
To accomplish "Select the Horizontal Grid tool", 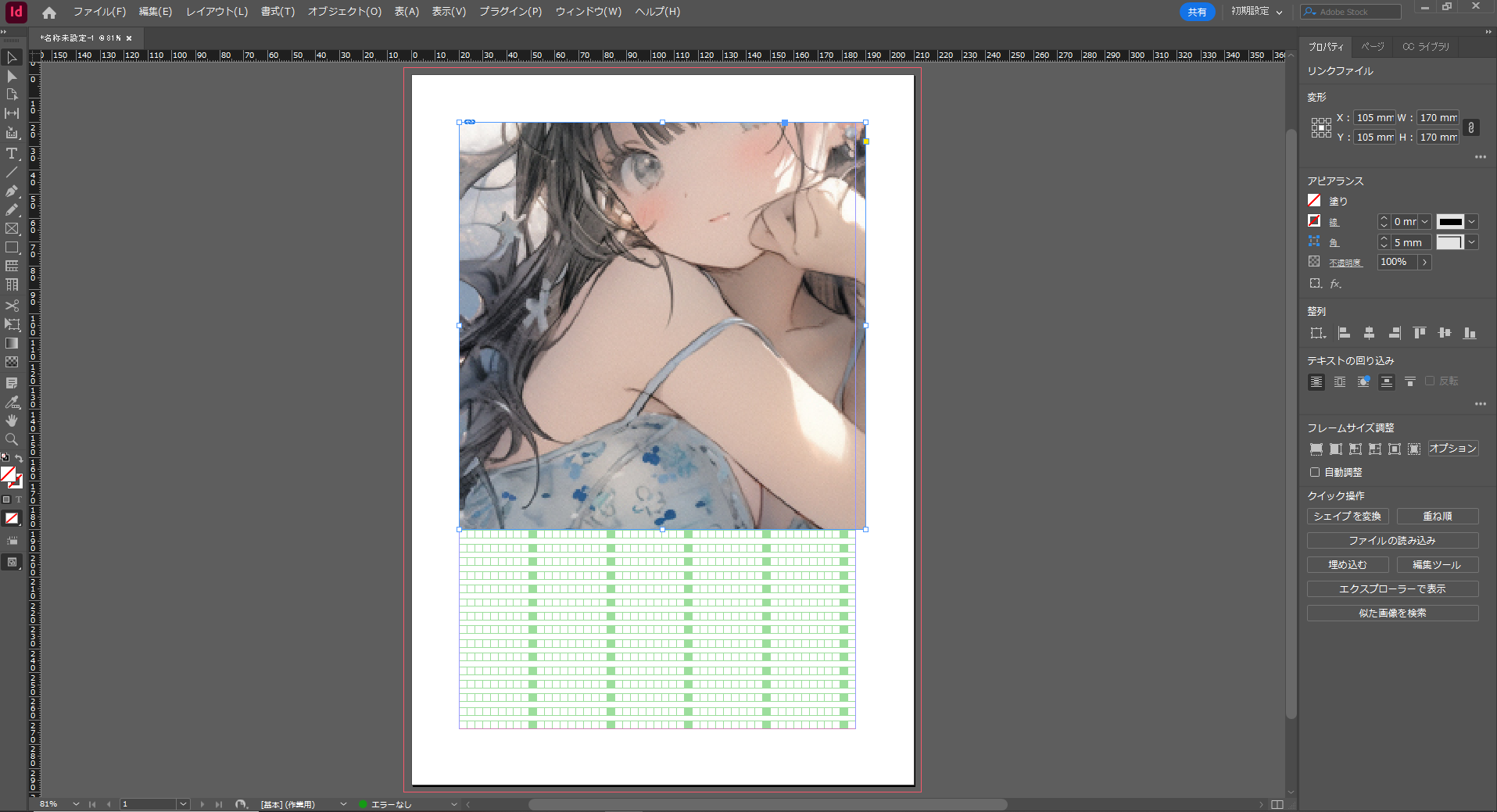I will pyautogui.click(x=12, y=266).
